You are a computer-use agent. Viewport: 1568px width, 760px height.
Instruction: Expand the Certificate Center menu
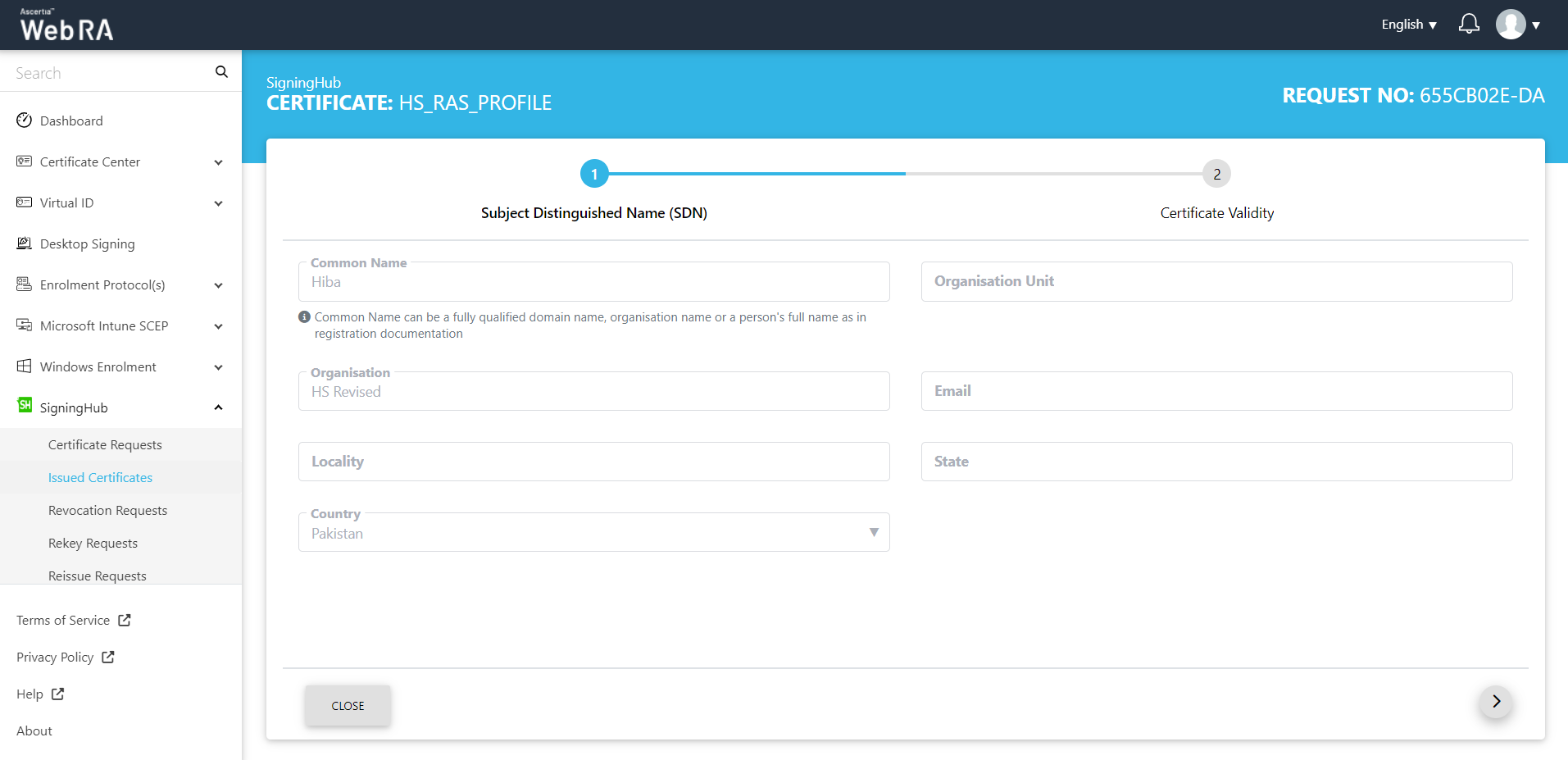[x=218, y=162]
